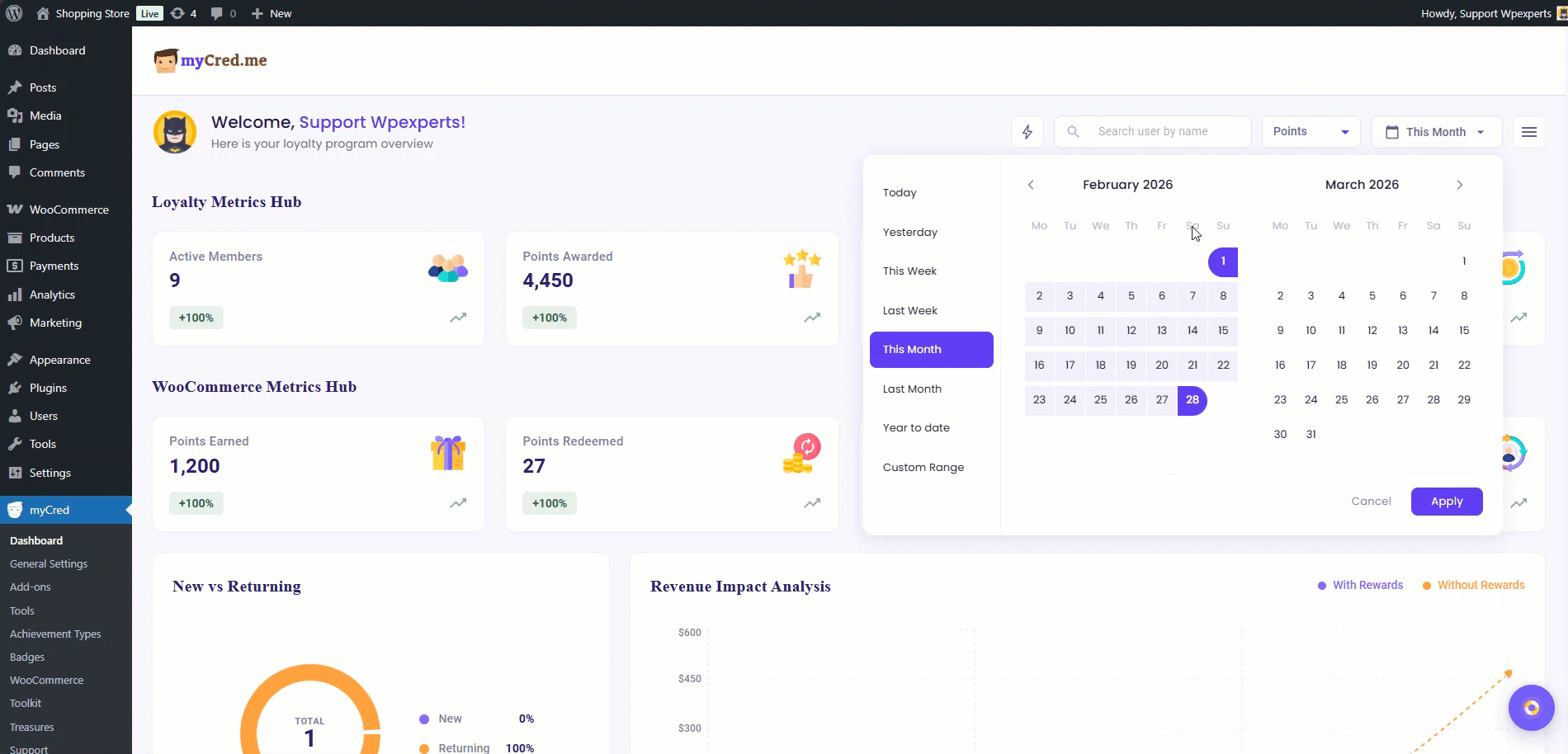Click the lightning bolt quick action icon

[1027, 132]
